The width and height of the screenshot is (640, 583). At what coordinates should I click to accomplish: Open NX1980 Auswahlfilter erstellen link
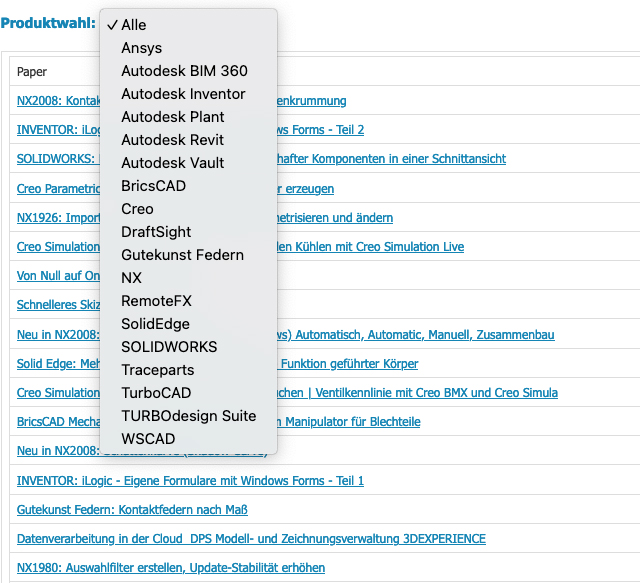pyautogui.click(x=171, y=567)
